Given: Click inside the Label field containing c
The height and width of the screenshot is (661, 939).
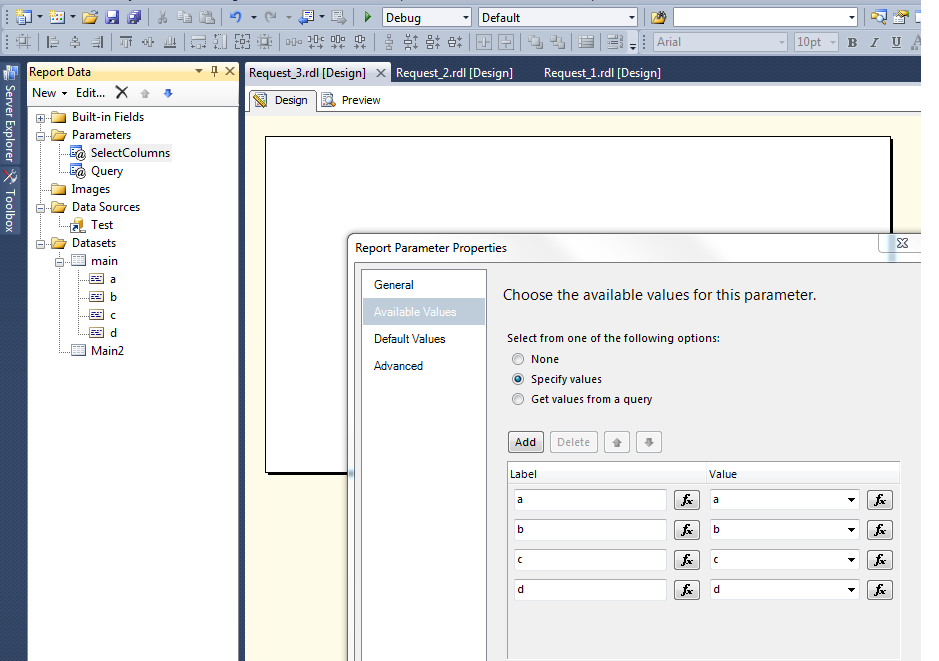Looking at the screenshot, I should click(x=590, y=560).
